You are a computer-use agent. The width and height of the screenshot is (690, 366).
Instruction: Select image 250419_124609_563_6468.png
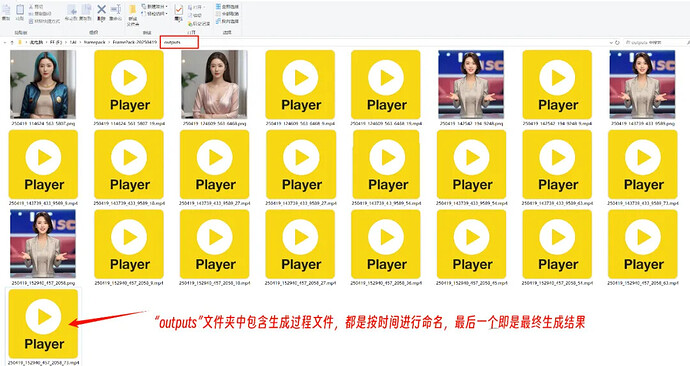click(x=214, y=88)
